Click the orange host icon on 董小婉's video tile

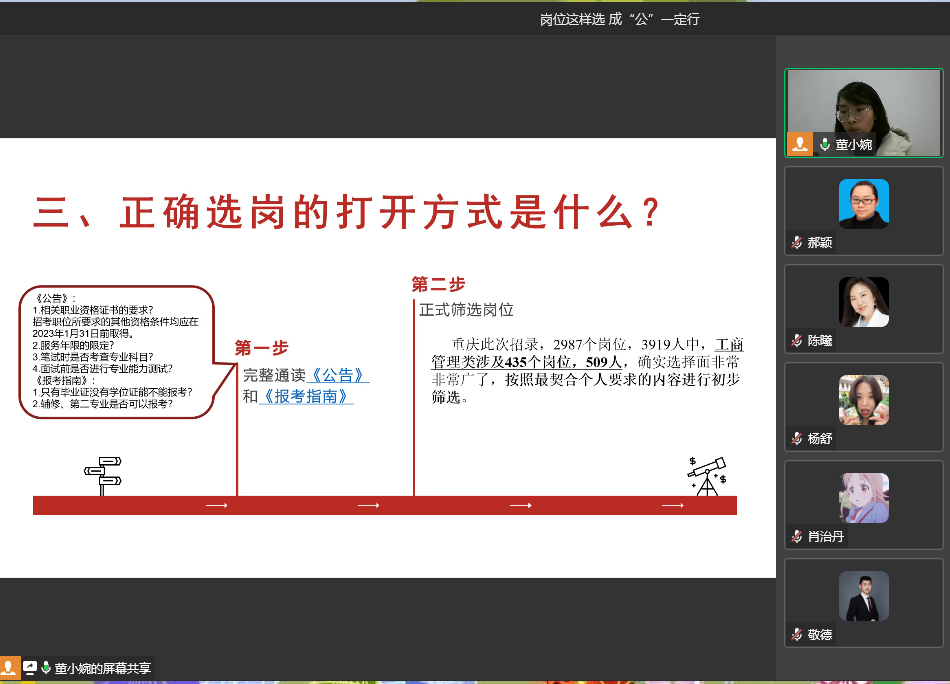pyautogui.click(x=800, y=144)
